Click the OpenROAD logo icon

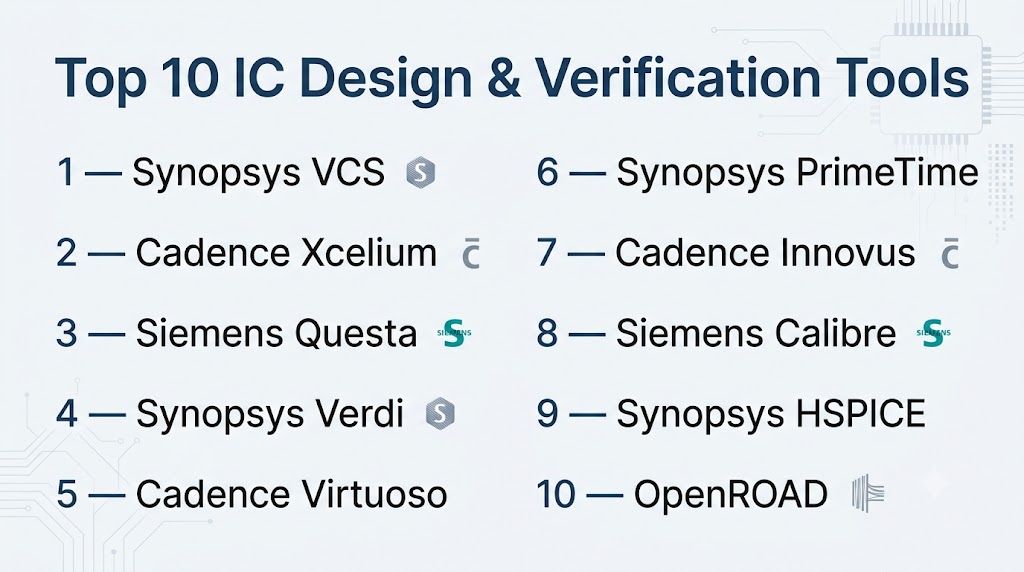coord(868,493)
